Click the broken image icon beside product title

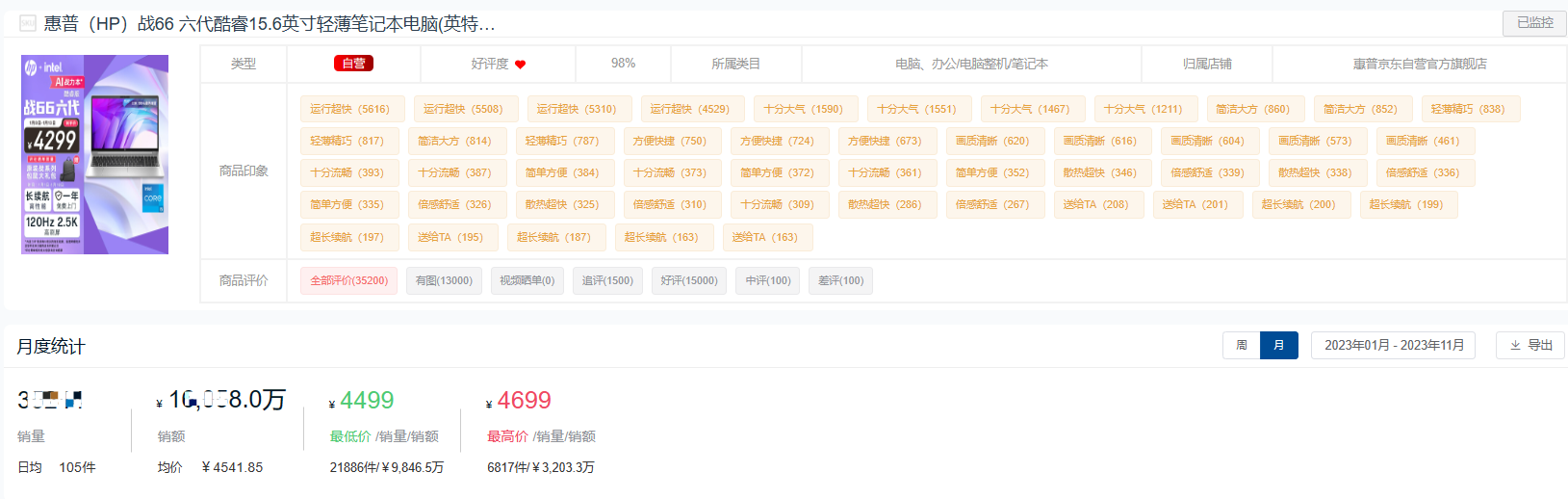click(x=28, y=23)
